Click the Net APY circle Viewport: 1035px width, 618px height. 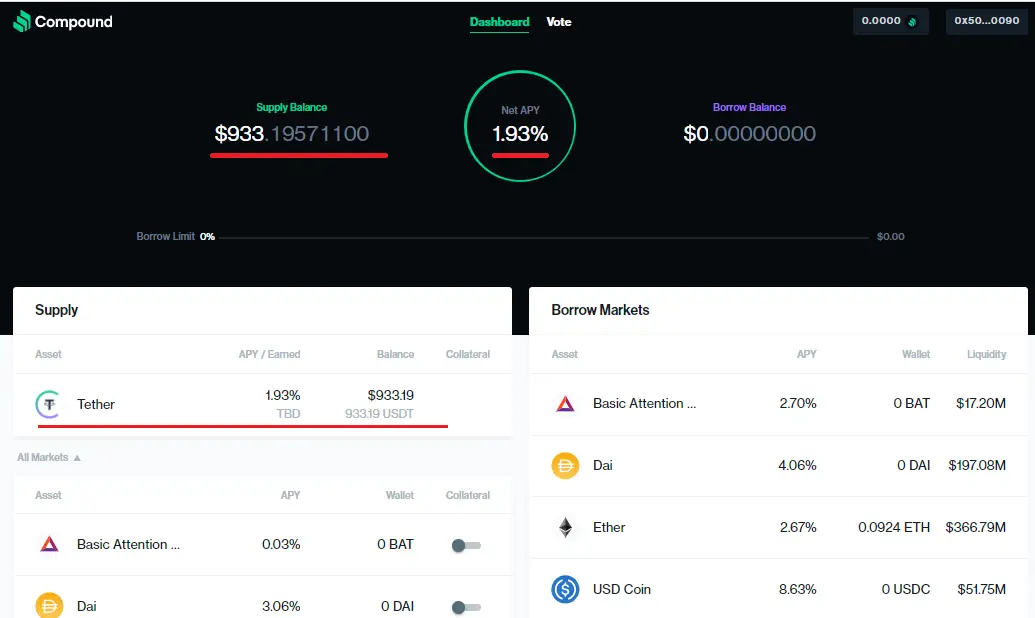pyautogui.click(x=520, y=125)
